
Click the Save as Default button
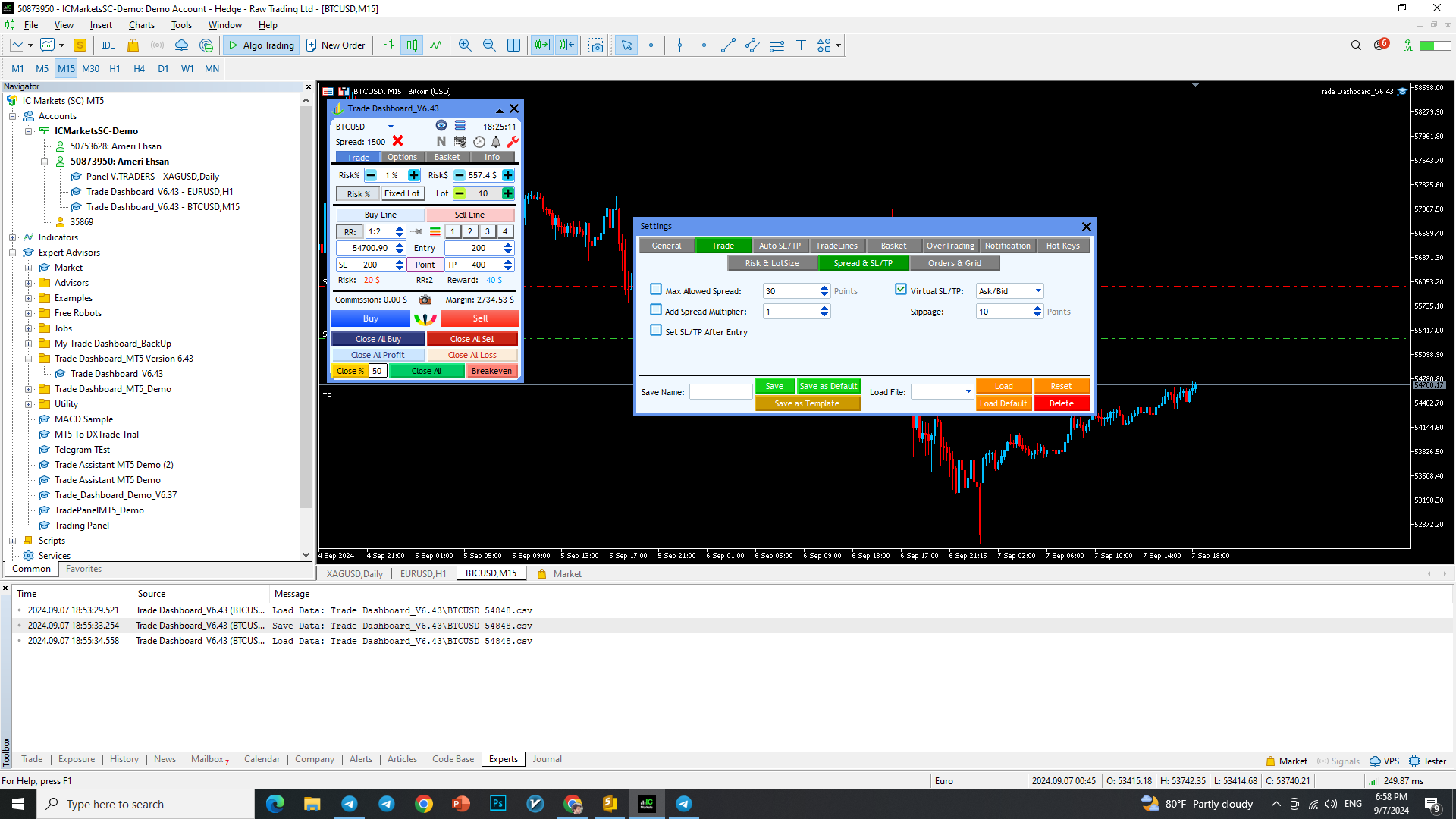(828, 386)
